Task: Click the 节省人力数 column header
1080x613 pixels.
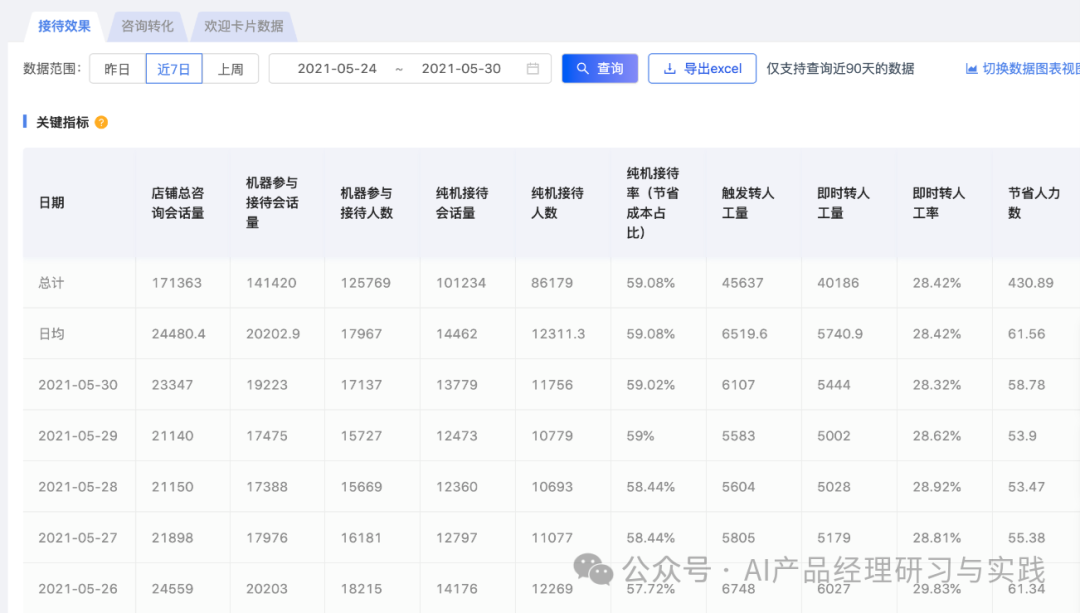Action: [x=1034, y=203]
